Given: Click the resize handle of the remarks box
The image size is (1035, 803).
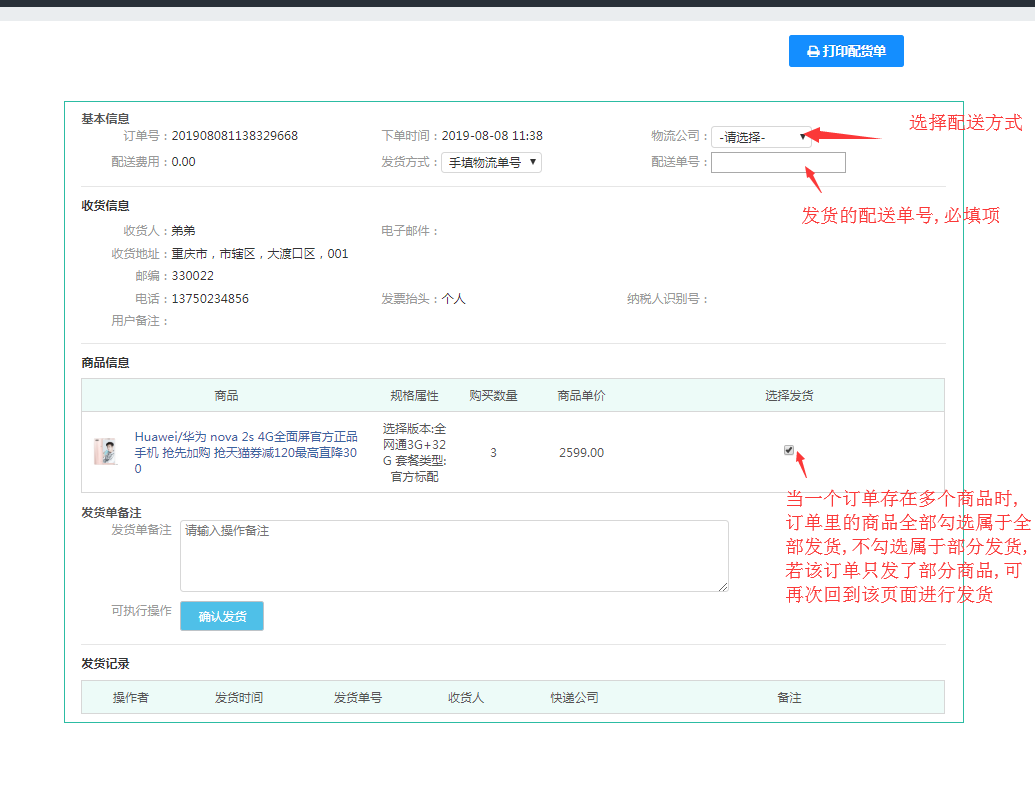Looking at the screenshot, I should click(723, 586).
